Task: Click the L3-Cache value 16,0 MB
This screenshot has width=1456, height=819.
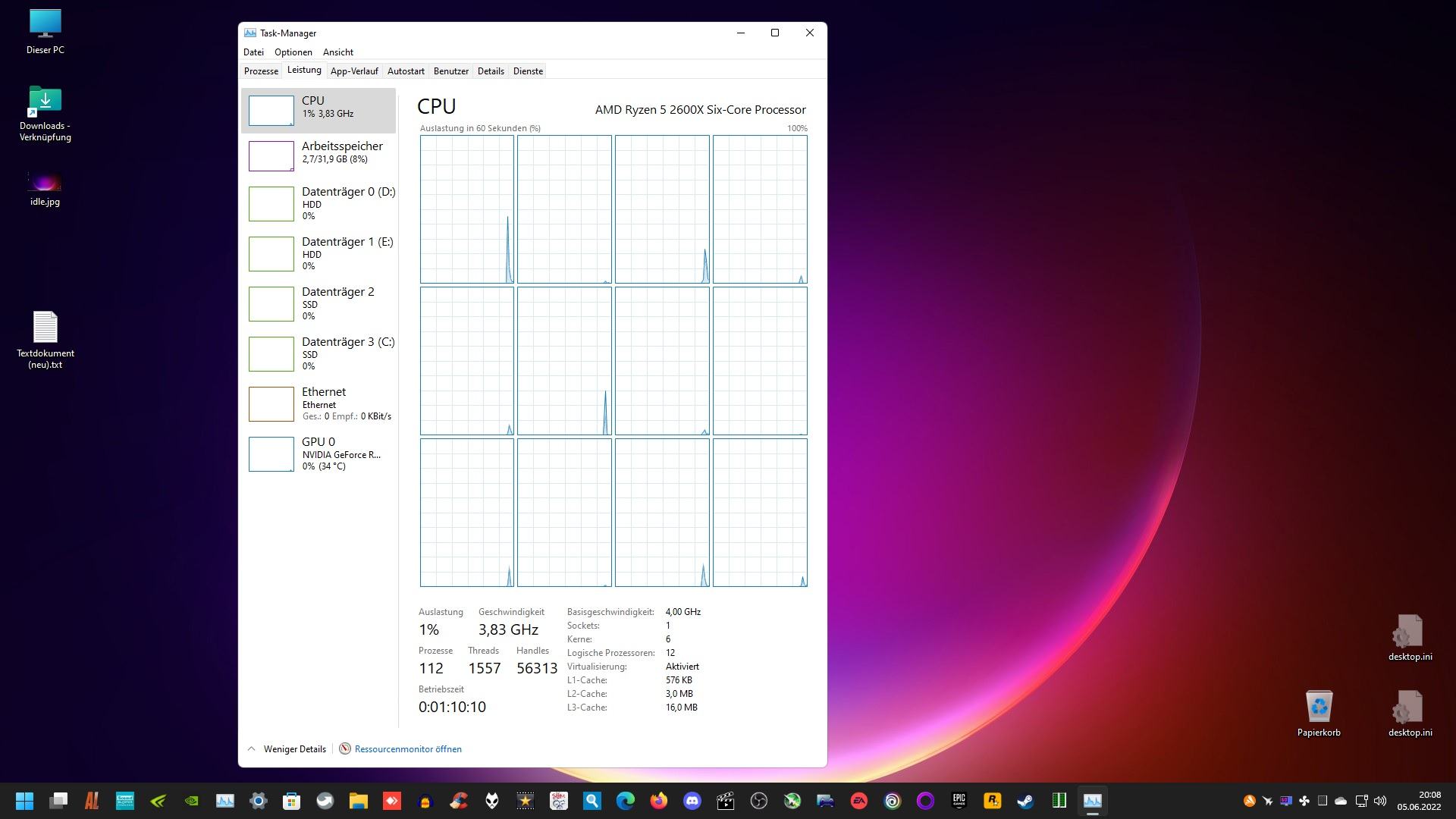Action: (x=682, y=708)
